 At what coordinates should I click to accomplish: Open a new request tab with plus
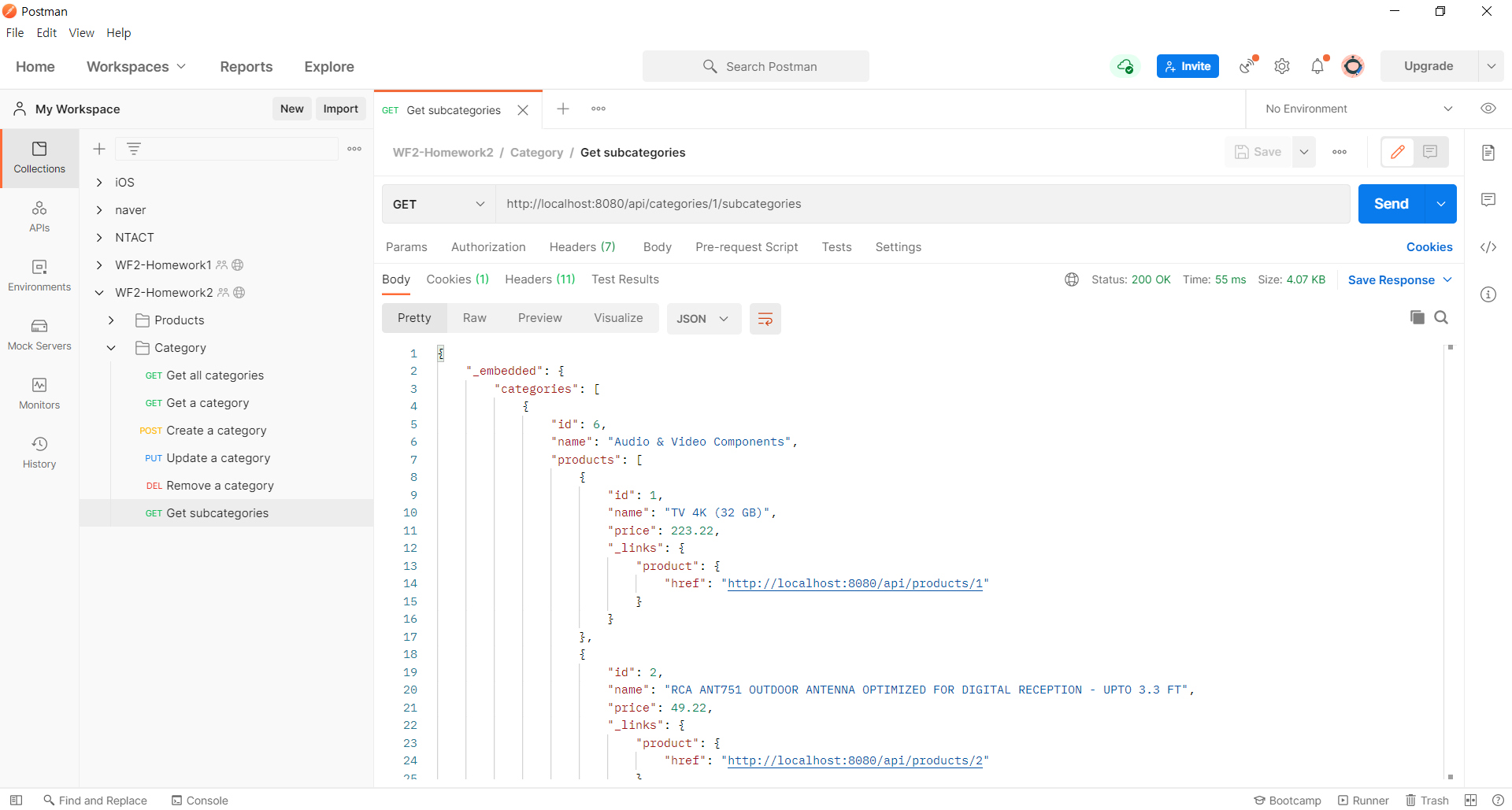pos(563,109)
